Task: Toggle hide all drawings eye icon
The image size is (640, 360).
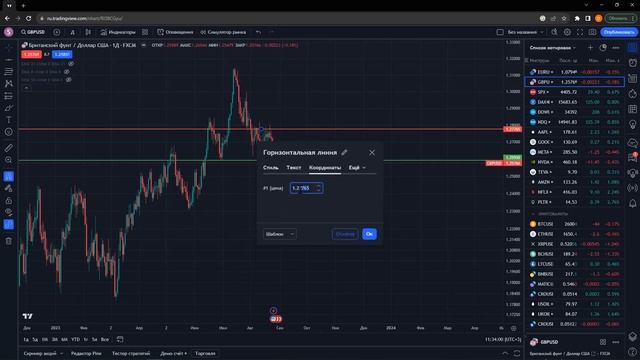Action: click(x=9, y=212)
